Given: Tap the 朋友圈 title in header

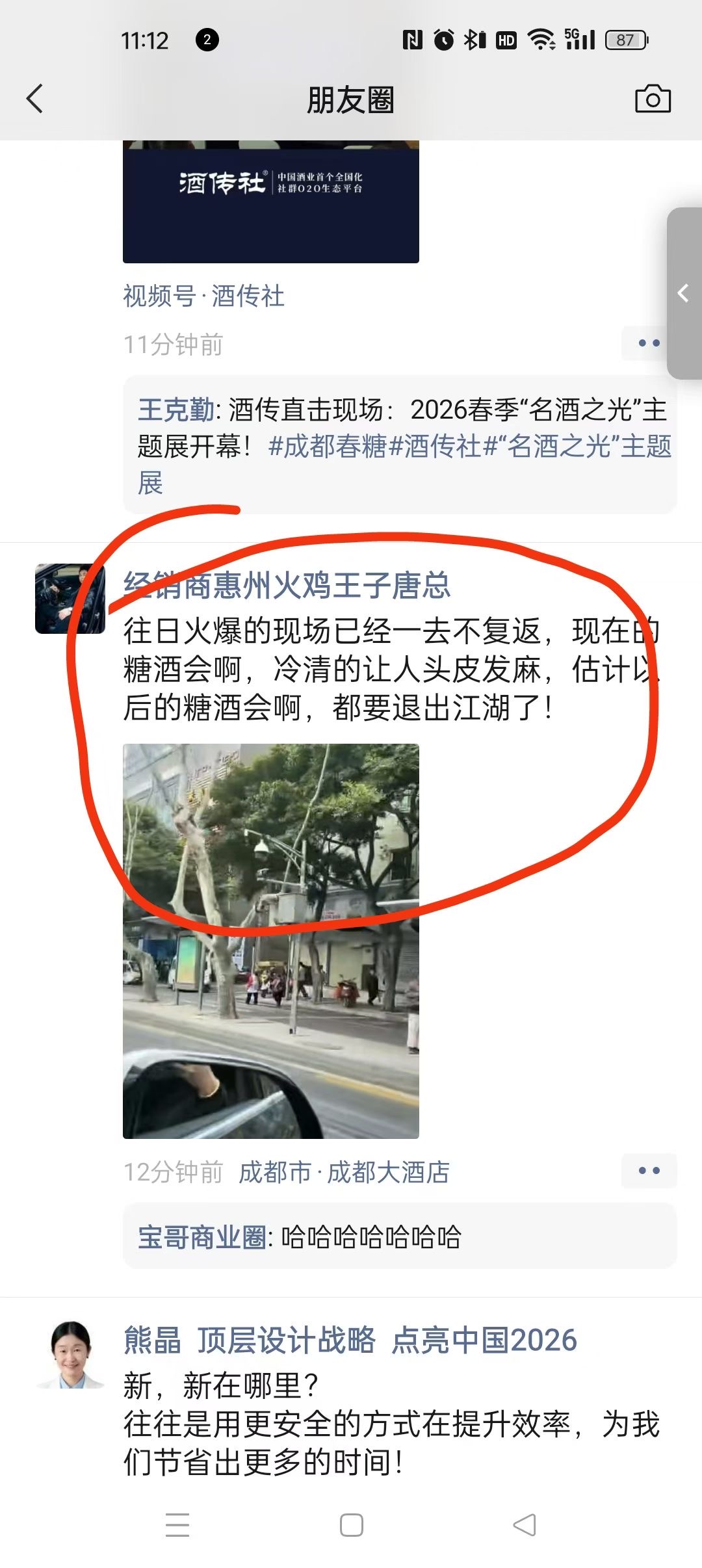Looking at the screenshot, I should (350, 99).
